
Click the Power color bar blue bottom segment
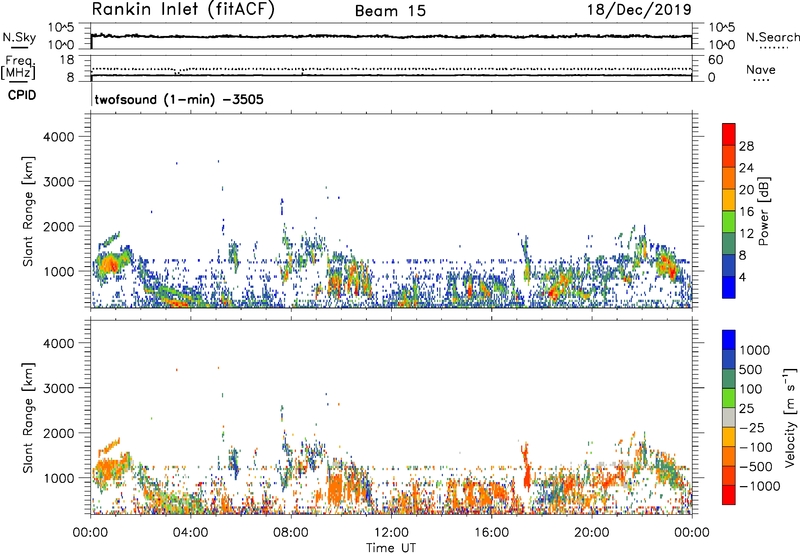[729, 287]
